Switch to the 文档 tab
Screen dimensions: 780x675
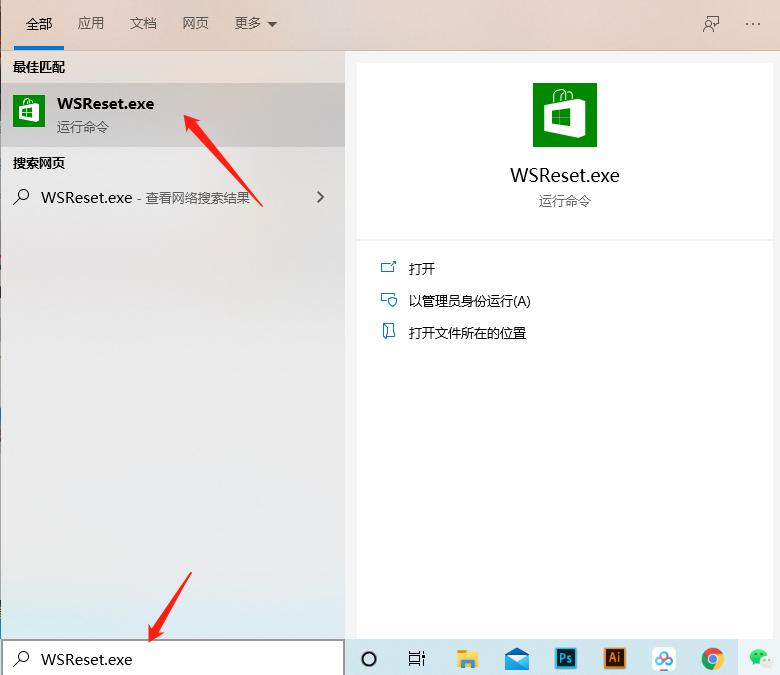[x=143, y=23]
